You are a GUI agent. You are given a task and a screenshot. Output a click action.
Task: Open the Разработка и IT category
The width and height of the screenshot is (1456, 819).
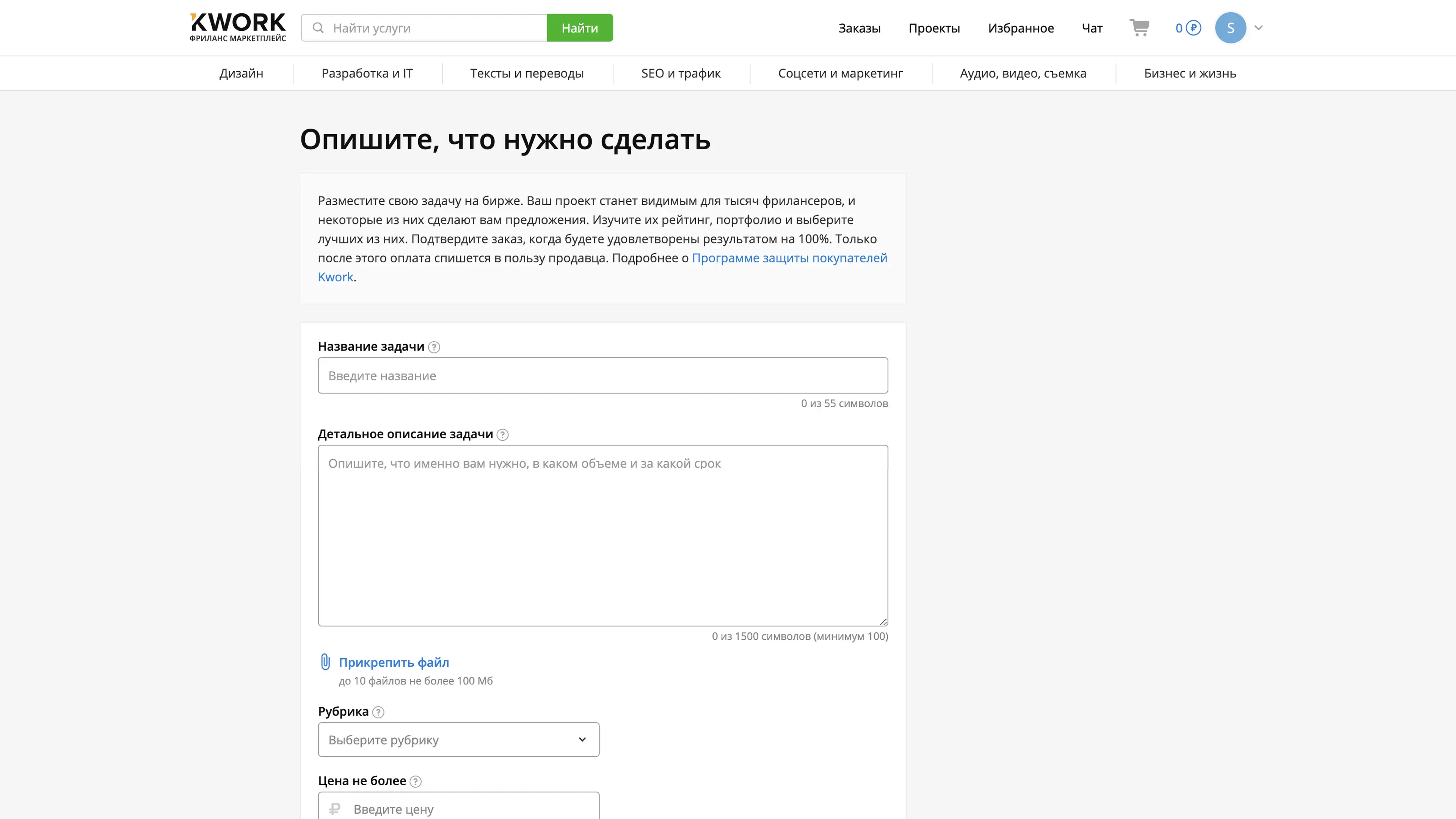click(x=367, y=74)
